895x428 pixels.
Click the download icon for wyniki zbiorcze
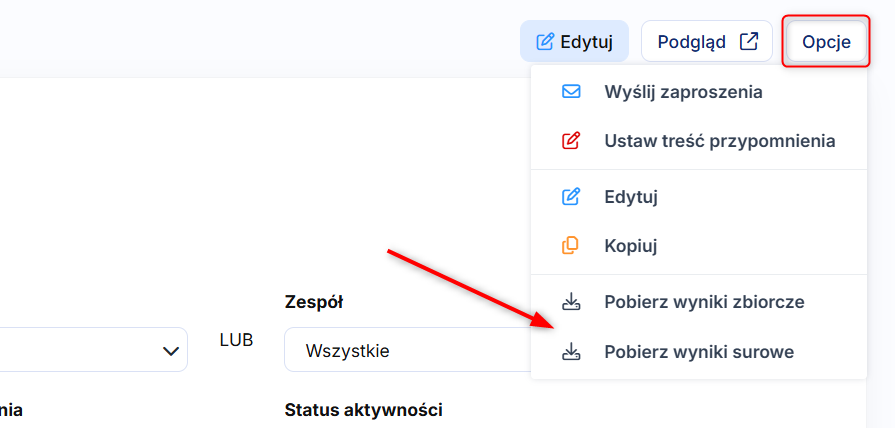[571, 301]
